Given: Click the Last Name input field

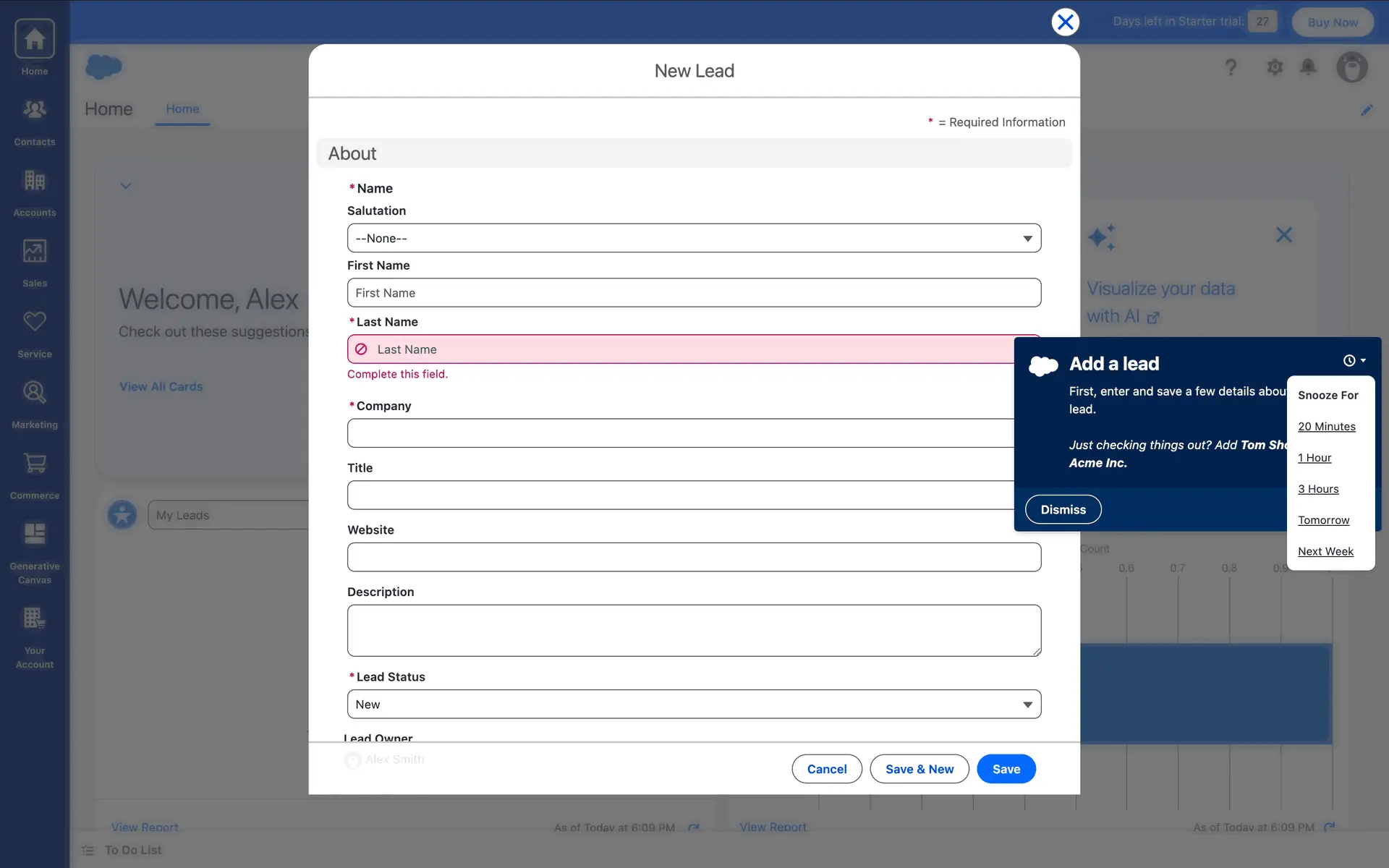Looking at the screenshot, I should click(x=680, y=349).
